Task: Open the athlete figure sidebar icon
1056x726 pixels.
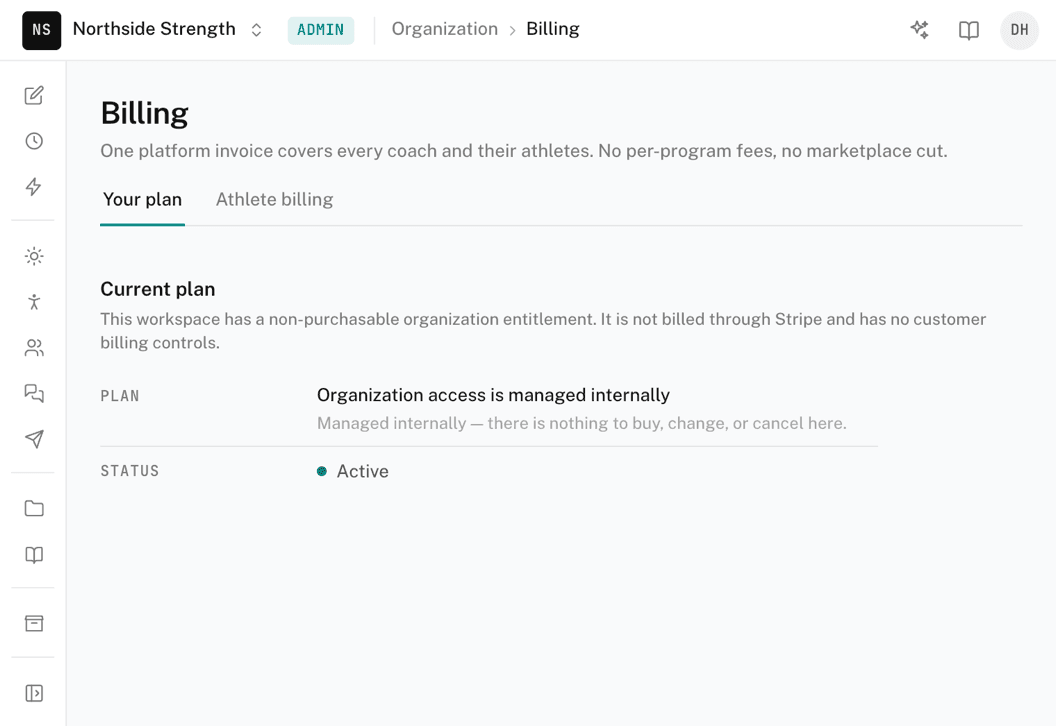Action: tap(34, 302)
